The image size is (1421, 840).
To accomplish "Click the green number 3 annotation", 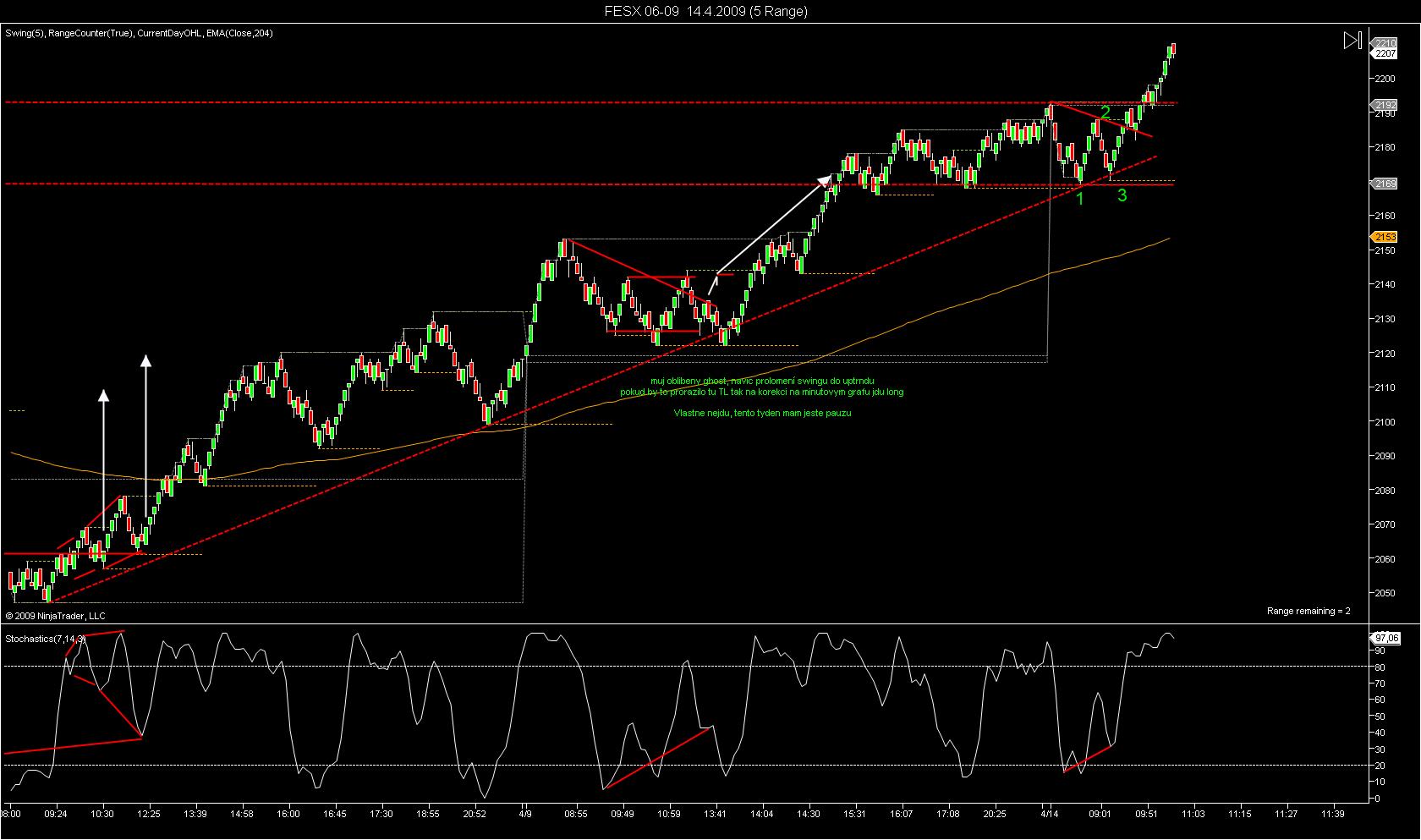I will coord(1122,195).
